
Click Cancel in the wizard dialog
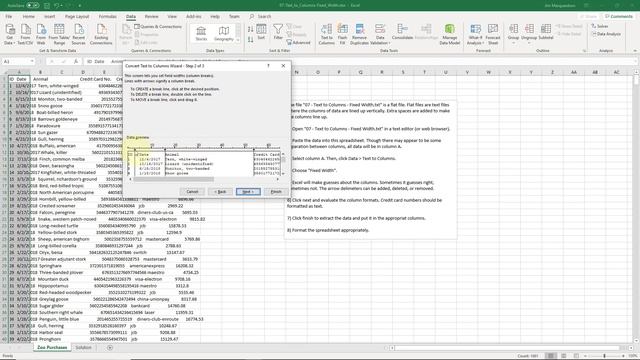[x=192, y=191]
